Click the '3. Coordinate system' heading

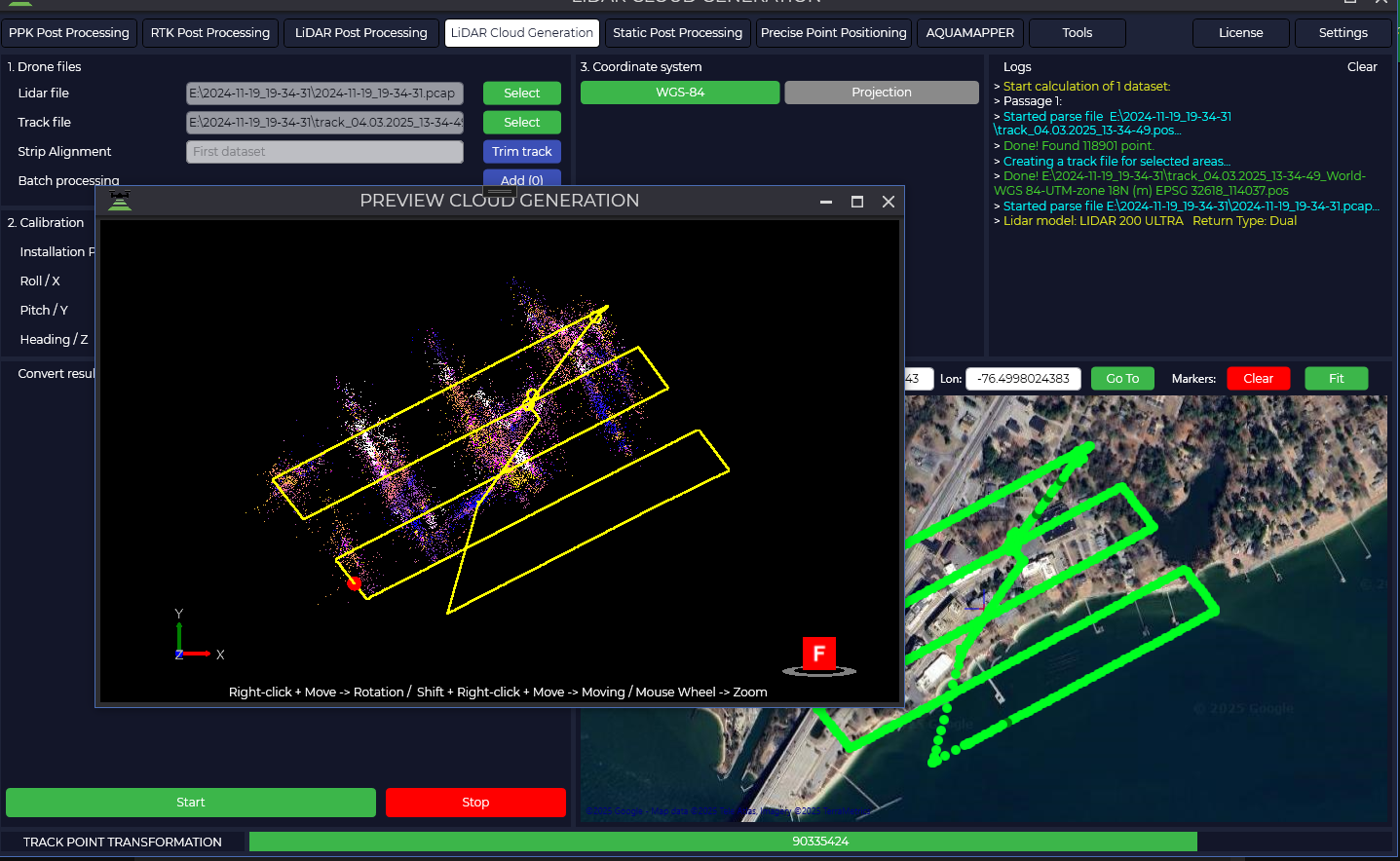[641, 67]
